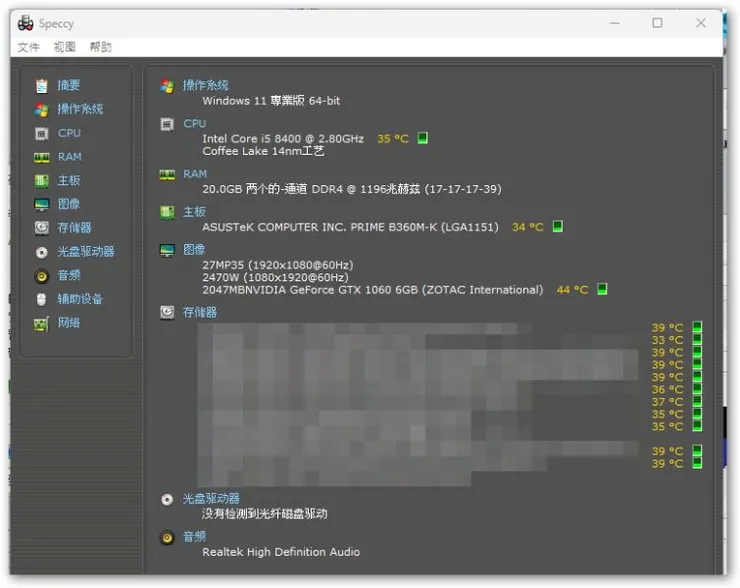Select 主板 icon in sidebar

tap(42, 180)
